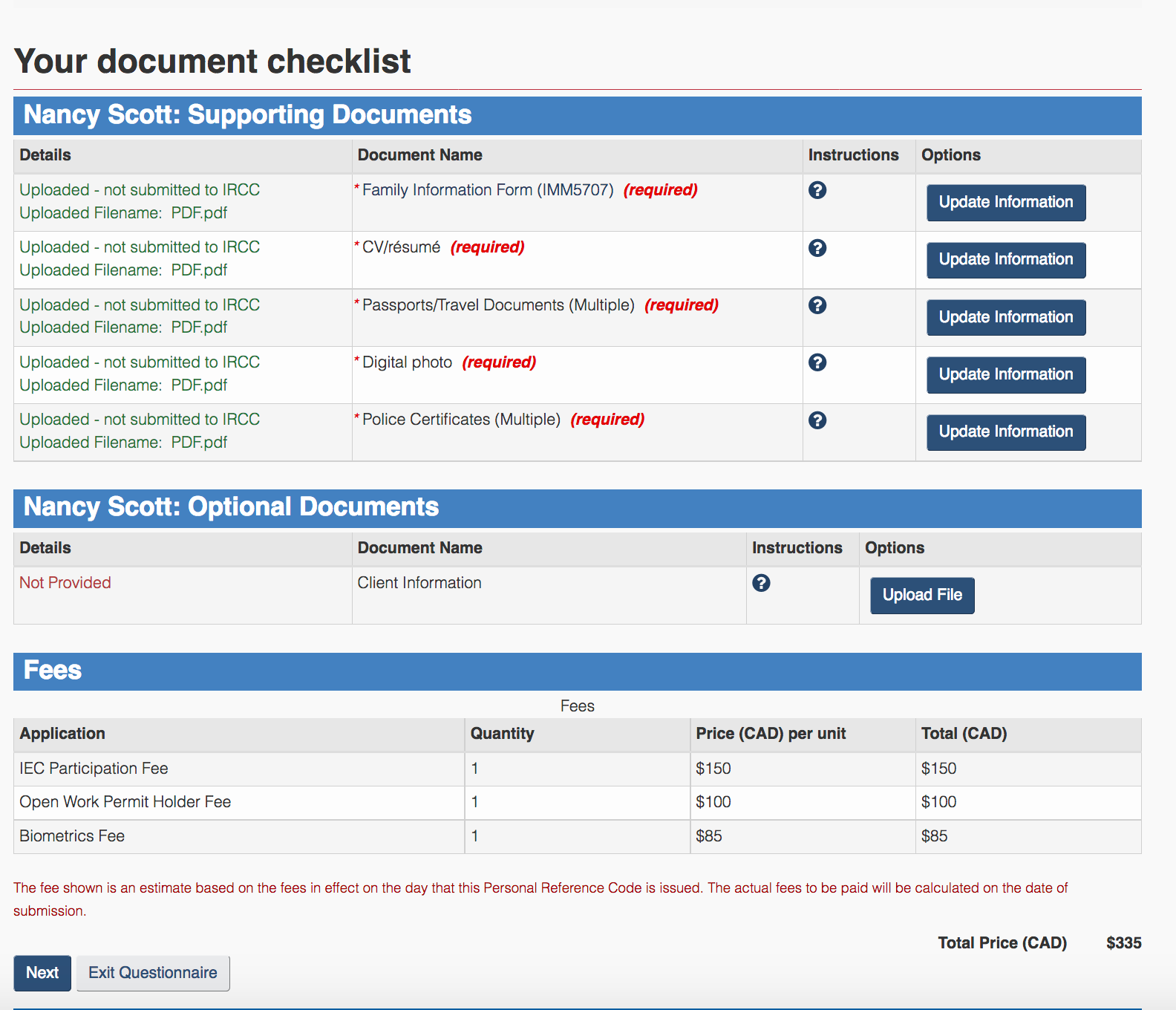Select 'CV/résumé' document name
The height and width of the screenshot is (1010, 1176).
tap(401, 247)
